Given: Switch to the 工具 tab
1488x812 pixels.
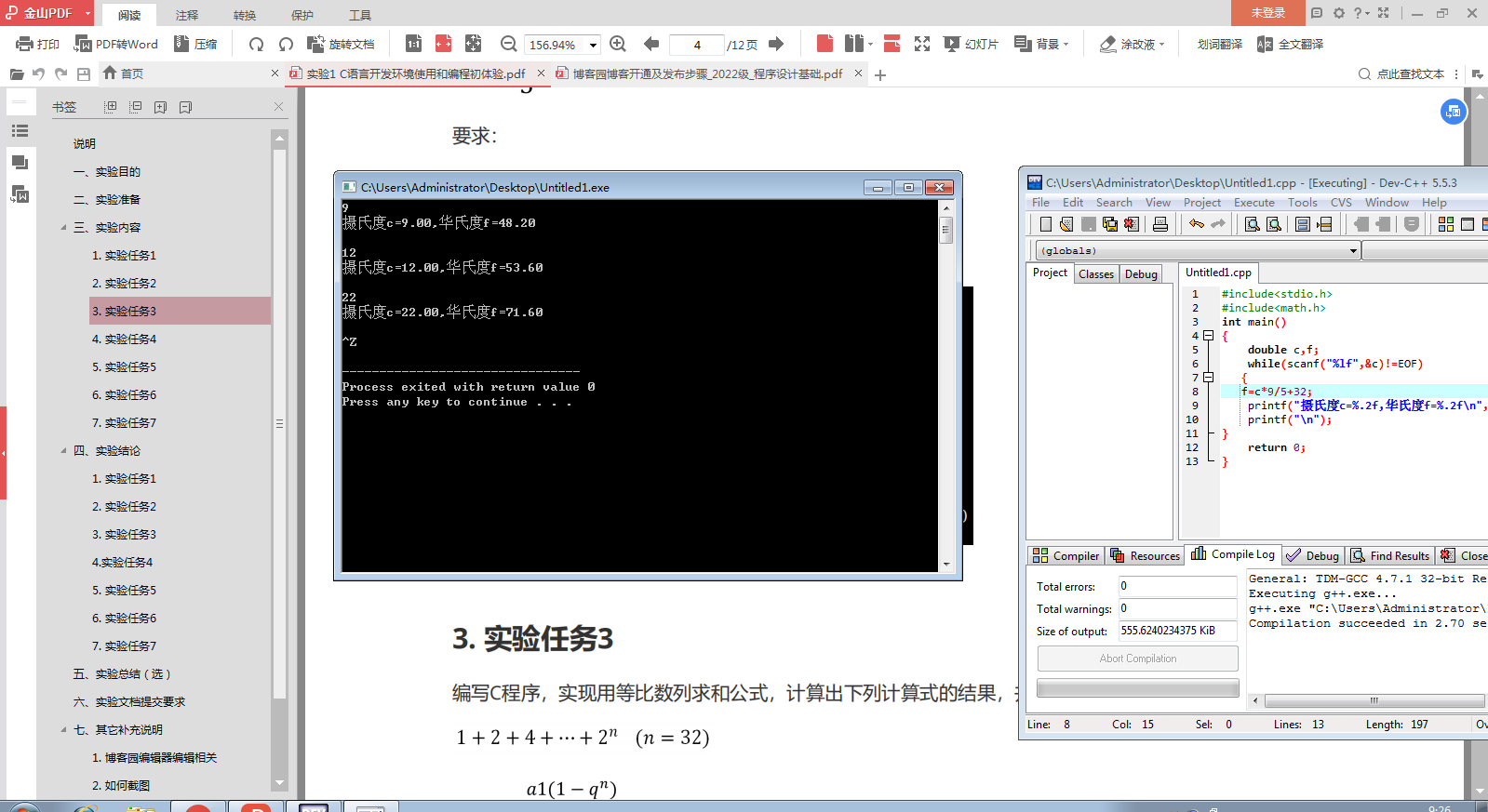Looking at the screenshot, I should 360,15.
